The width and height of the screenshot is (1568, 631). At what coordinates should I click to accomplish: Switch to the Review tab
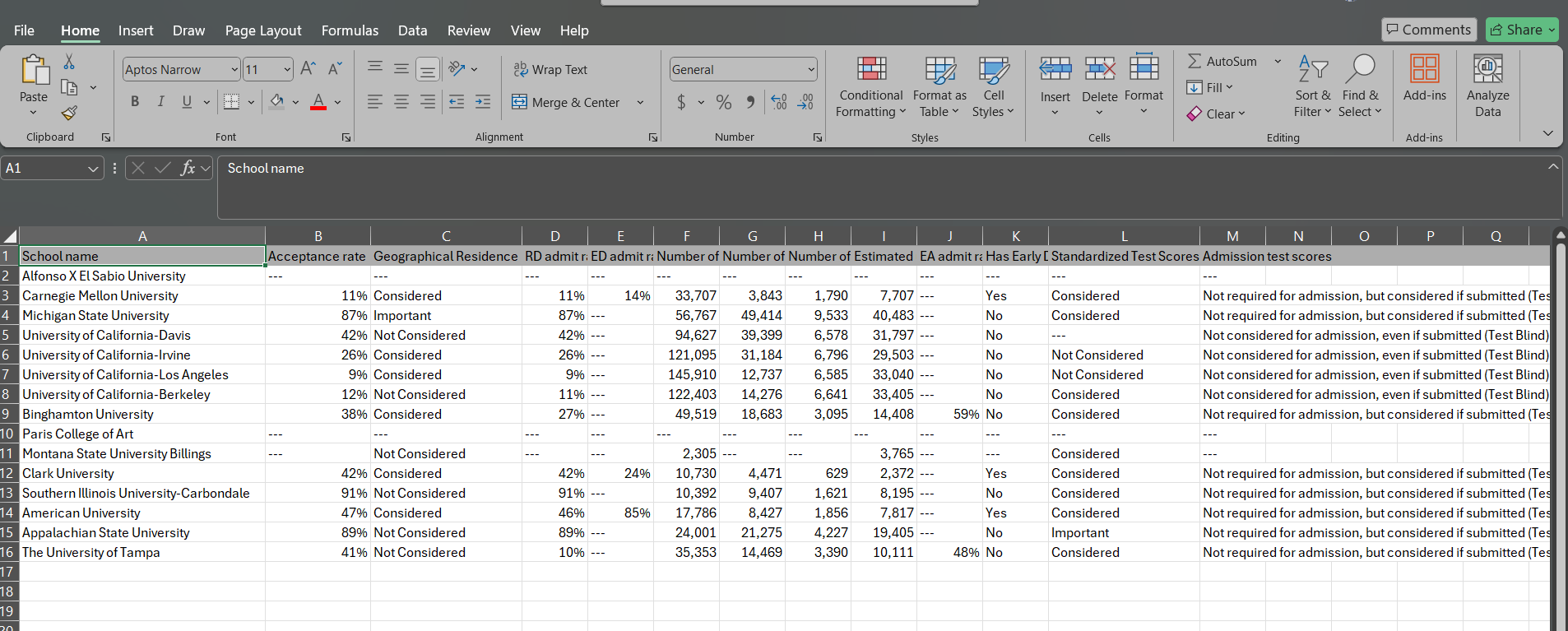[x=469, y=30]
